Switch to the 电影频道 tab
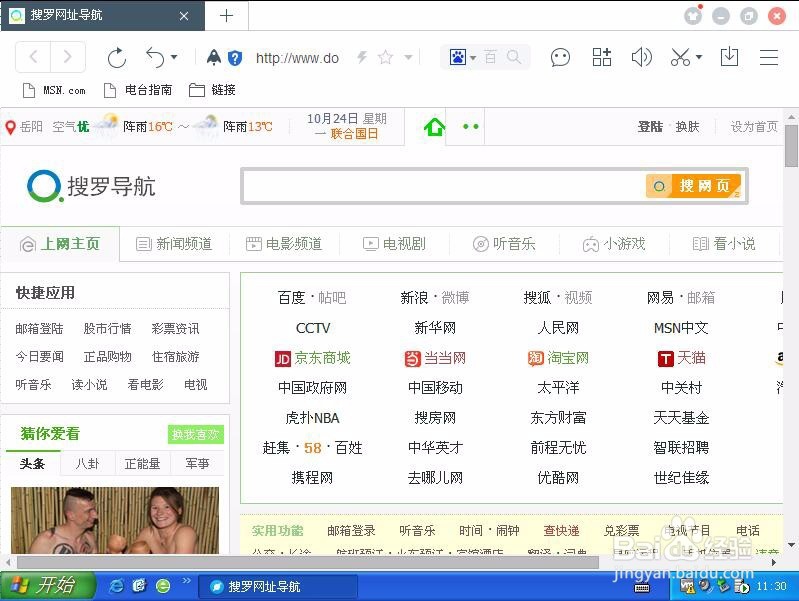Screen dimensions: 799x601 [284, 244]
